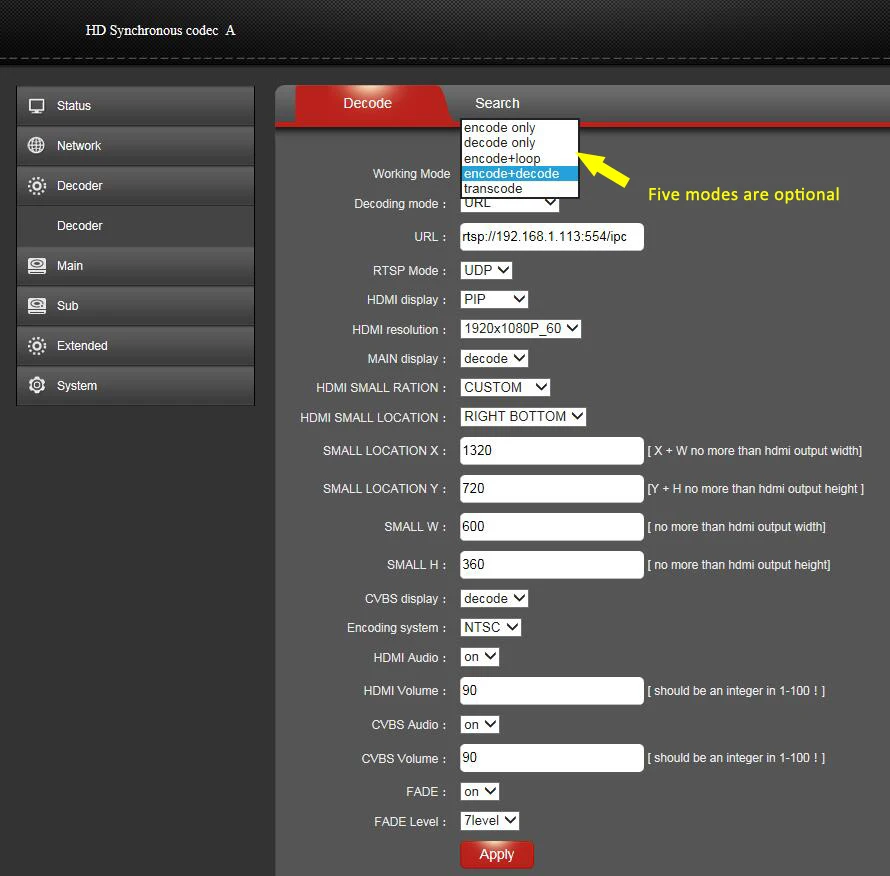
Task: Expand HDMI SMALL LOCATION dropdown showing RIGHT BOTTOM
Action: 523,417
